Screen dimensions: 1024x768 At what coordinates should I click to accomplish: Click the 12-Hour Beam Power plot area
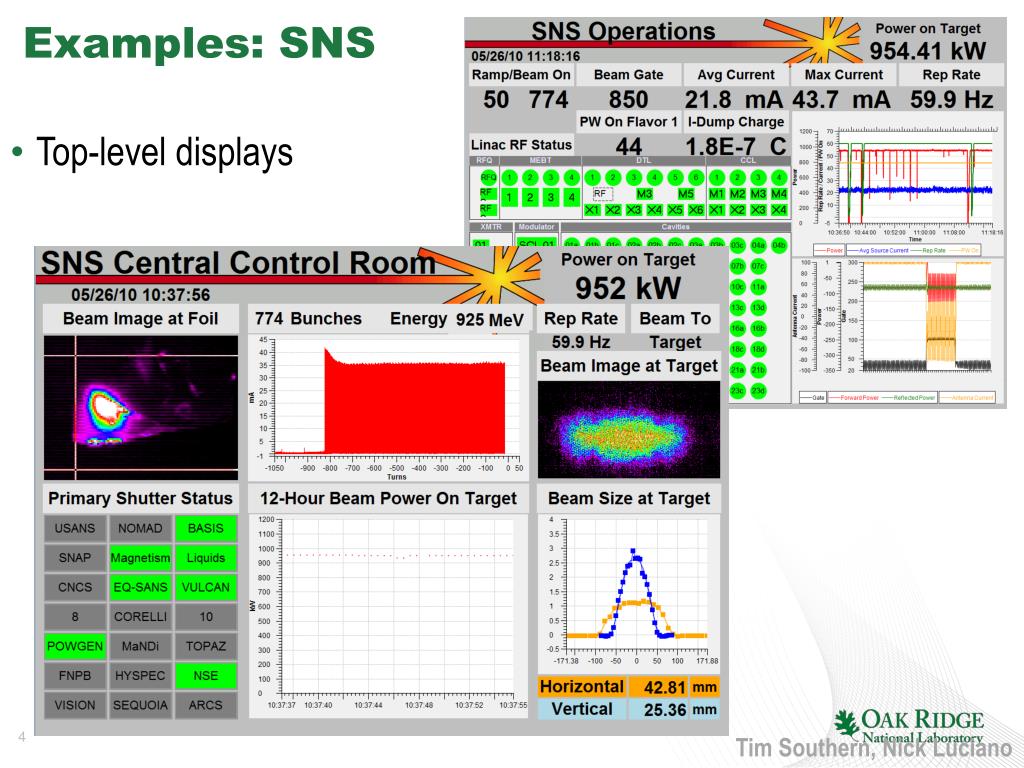(x=388, y=615)
